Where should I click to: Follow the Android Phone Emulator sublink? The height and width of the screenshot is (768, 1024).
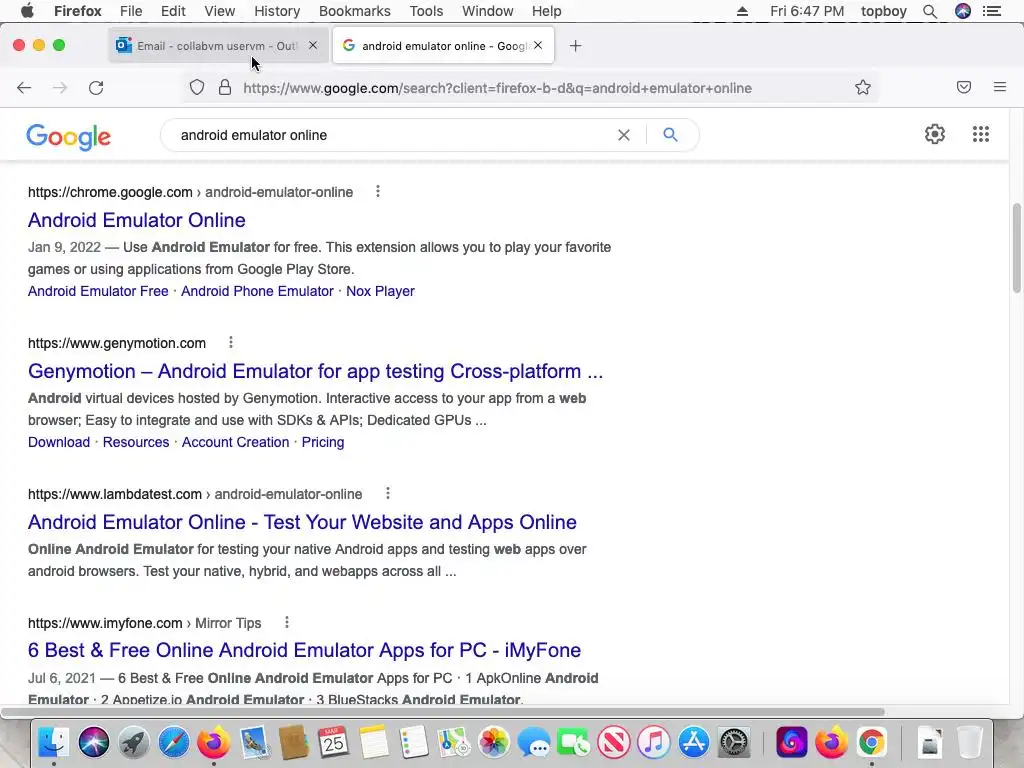257,291
